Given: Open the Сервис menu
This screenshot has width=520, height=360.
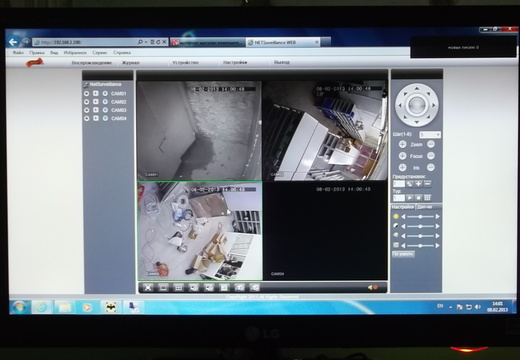Looking at the screenshot, I should pos(100,53).
